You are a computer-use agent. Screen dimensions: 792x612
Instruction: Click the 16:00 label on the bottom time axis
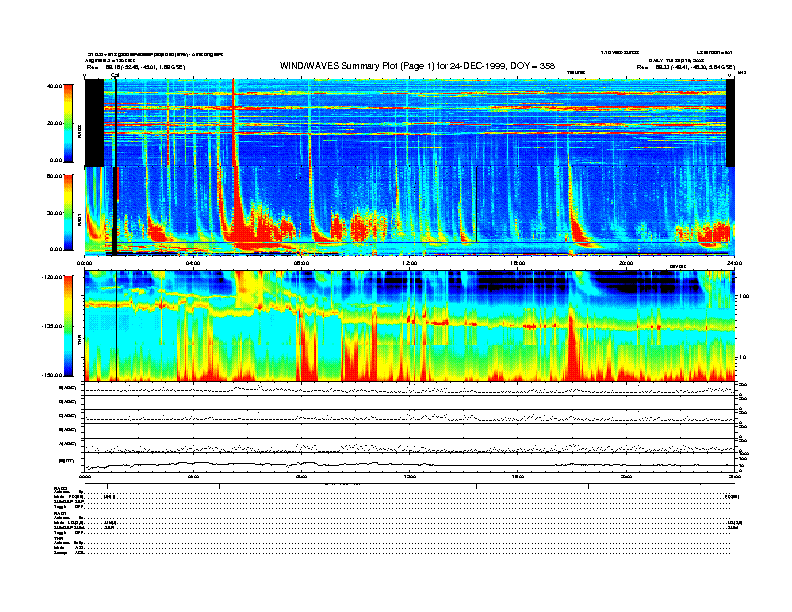click(518, 476)
